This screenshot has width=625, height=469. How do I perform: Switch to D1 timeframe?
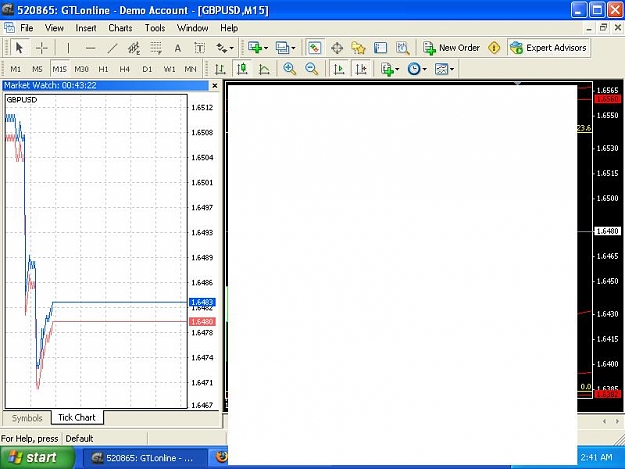tap(147, 69)
